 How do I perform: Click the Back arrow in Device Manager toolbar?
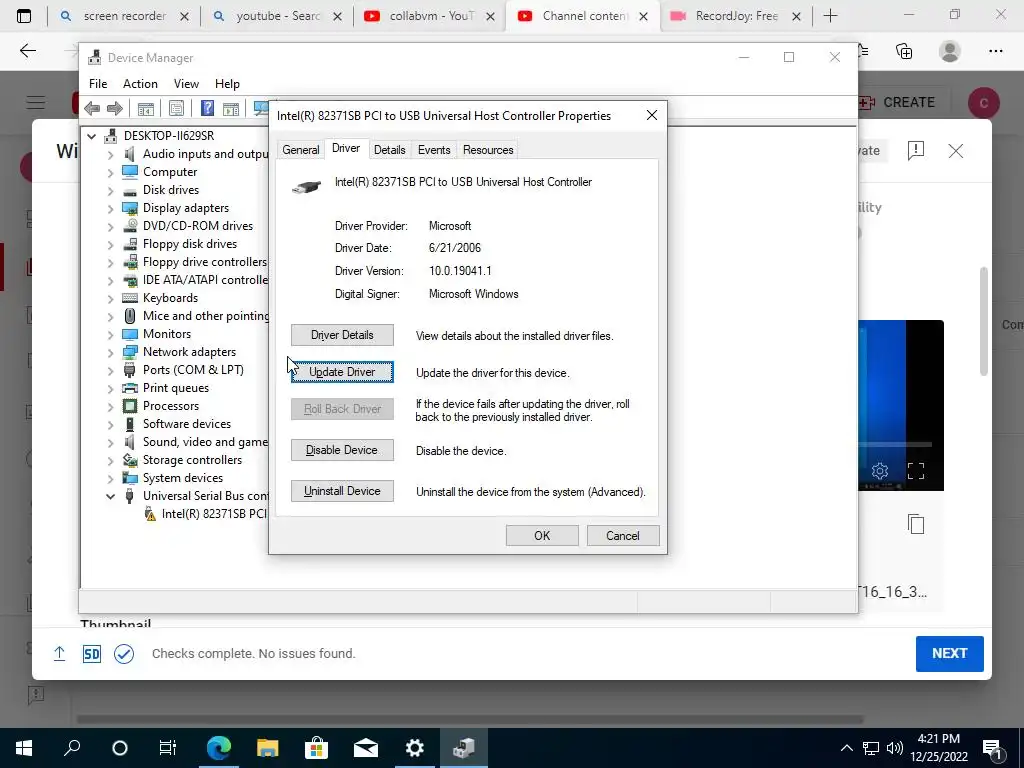(x=92, y=108)
